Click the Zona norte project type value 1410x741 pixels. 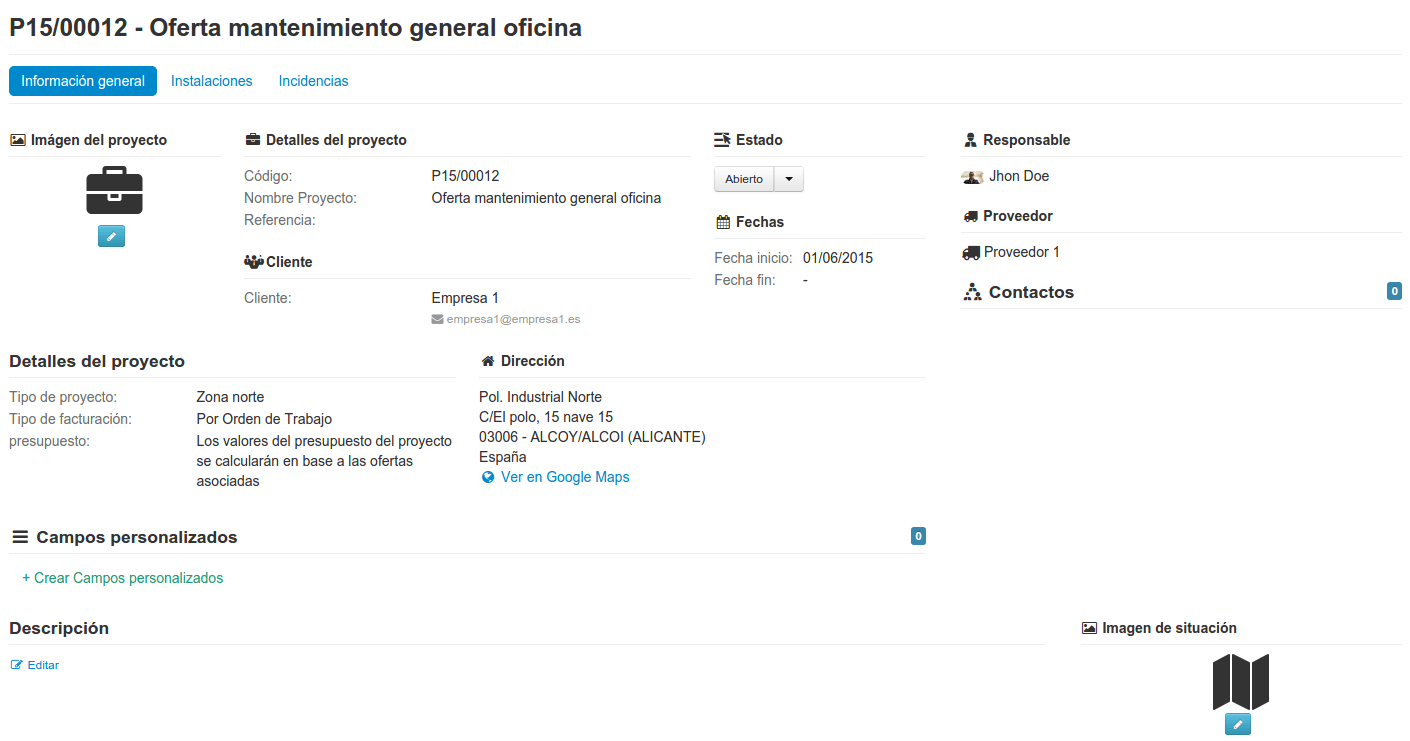[x=230, y=397]
